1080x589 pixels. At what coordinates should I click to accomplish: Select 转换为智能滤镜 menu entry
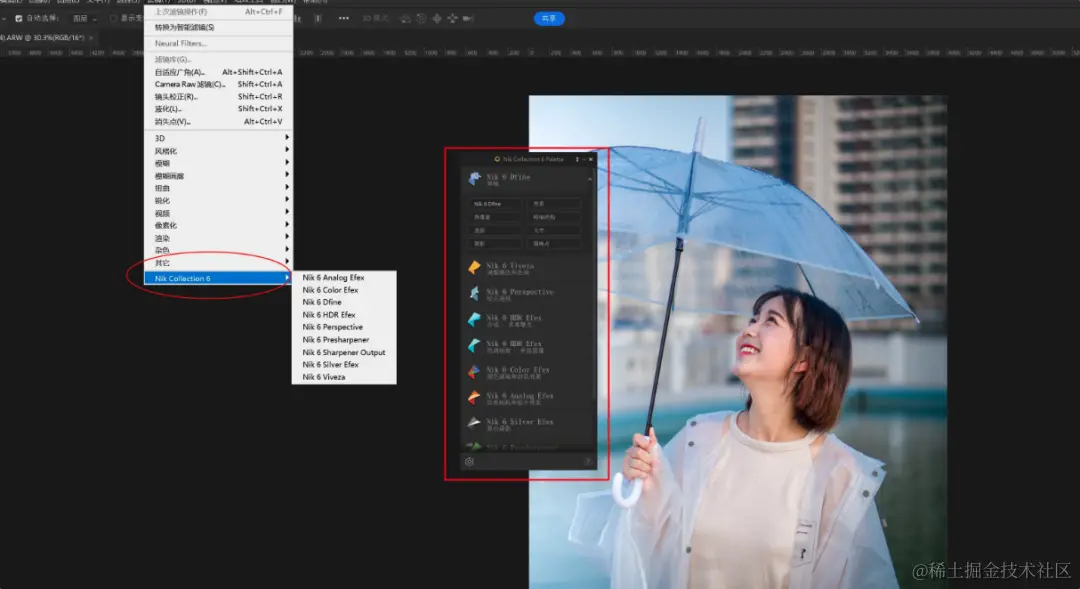point(184,27)
